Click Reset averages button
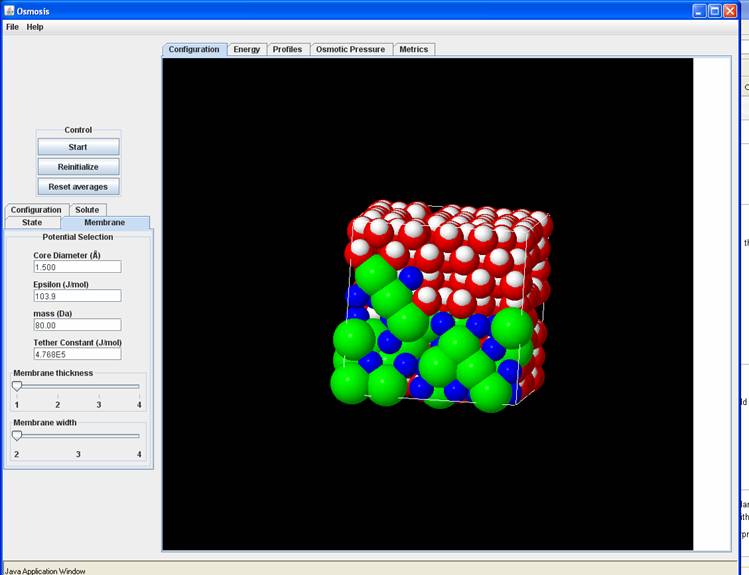 coord(78,187)
